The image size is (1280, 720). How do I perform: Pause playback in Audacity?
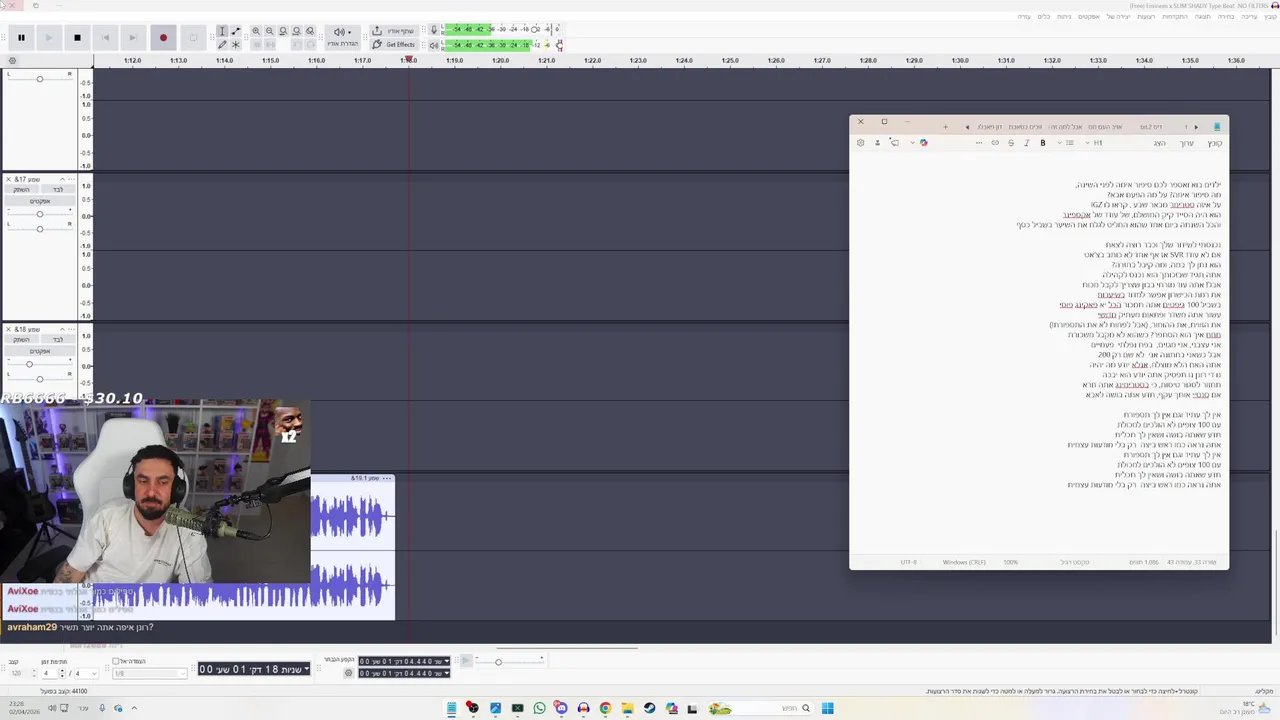tap(21, 38)
